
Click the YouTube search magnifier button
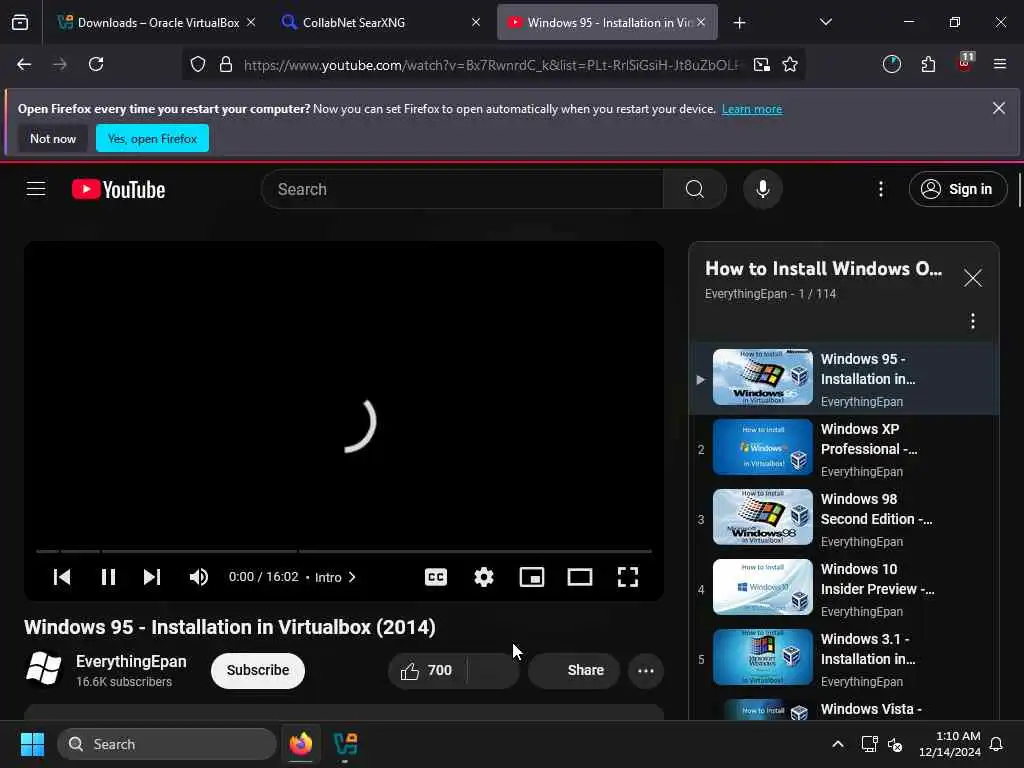tap(694, 189)
